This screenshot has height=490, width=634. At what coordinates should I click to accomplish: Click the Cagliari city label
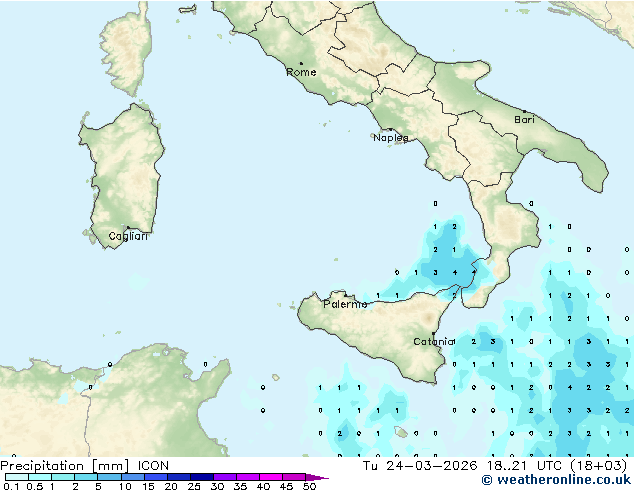tap(128, 236)
